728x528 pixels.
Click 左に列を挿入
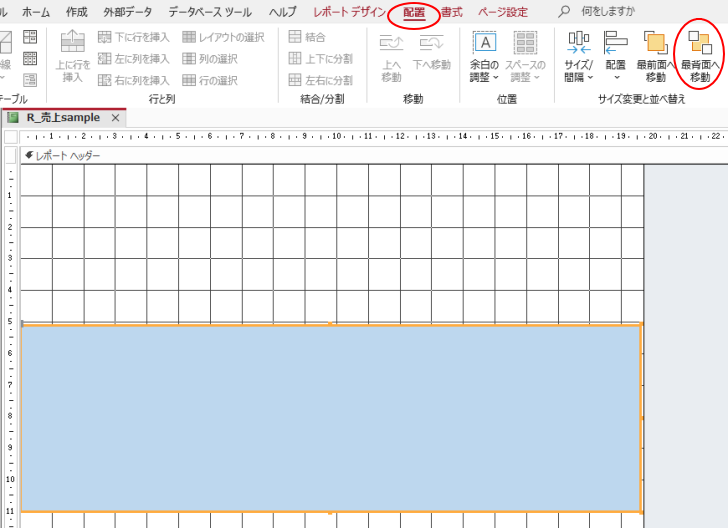point(134,59)
